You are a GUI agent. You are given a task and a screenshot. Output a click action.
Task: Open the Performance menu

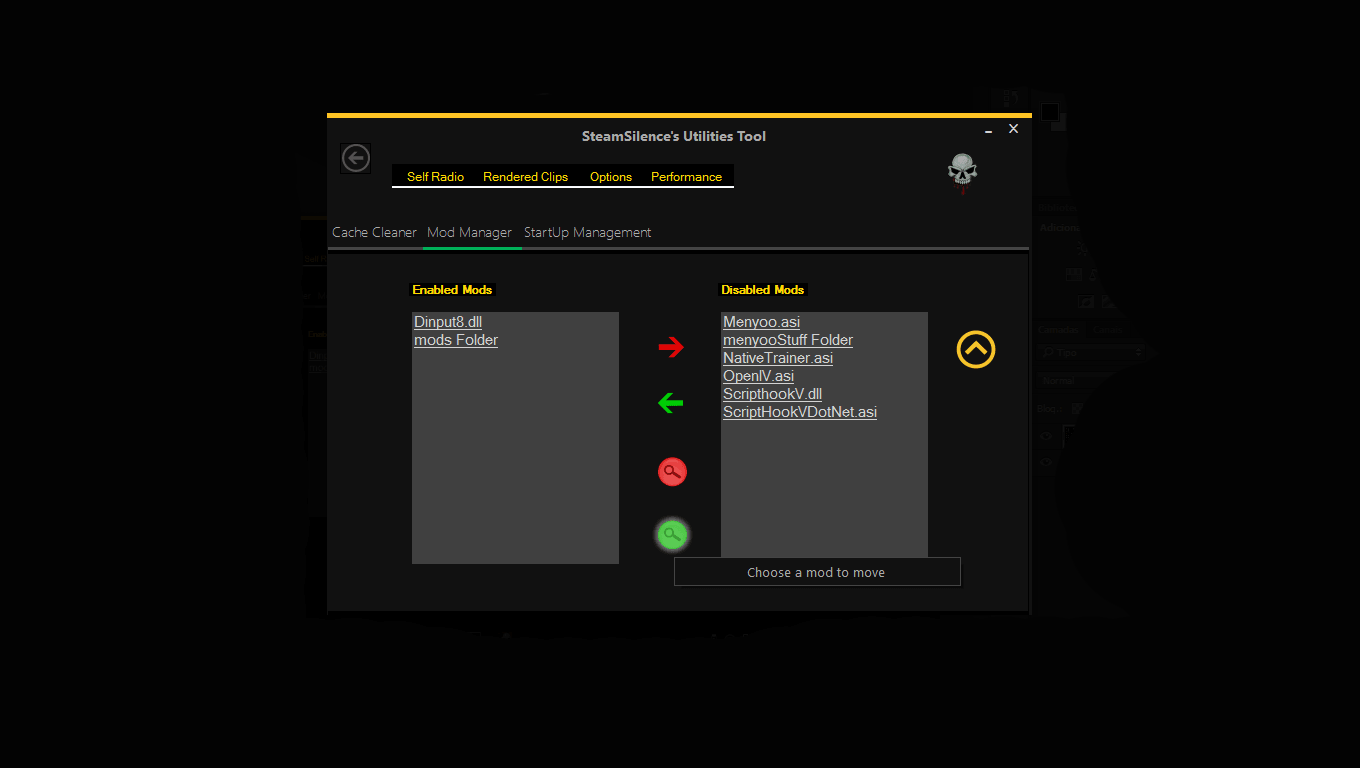pos(686,177)
